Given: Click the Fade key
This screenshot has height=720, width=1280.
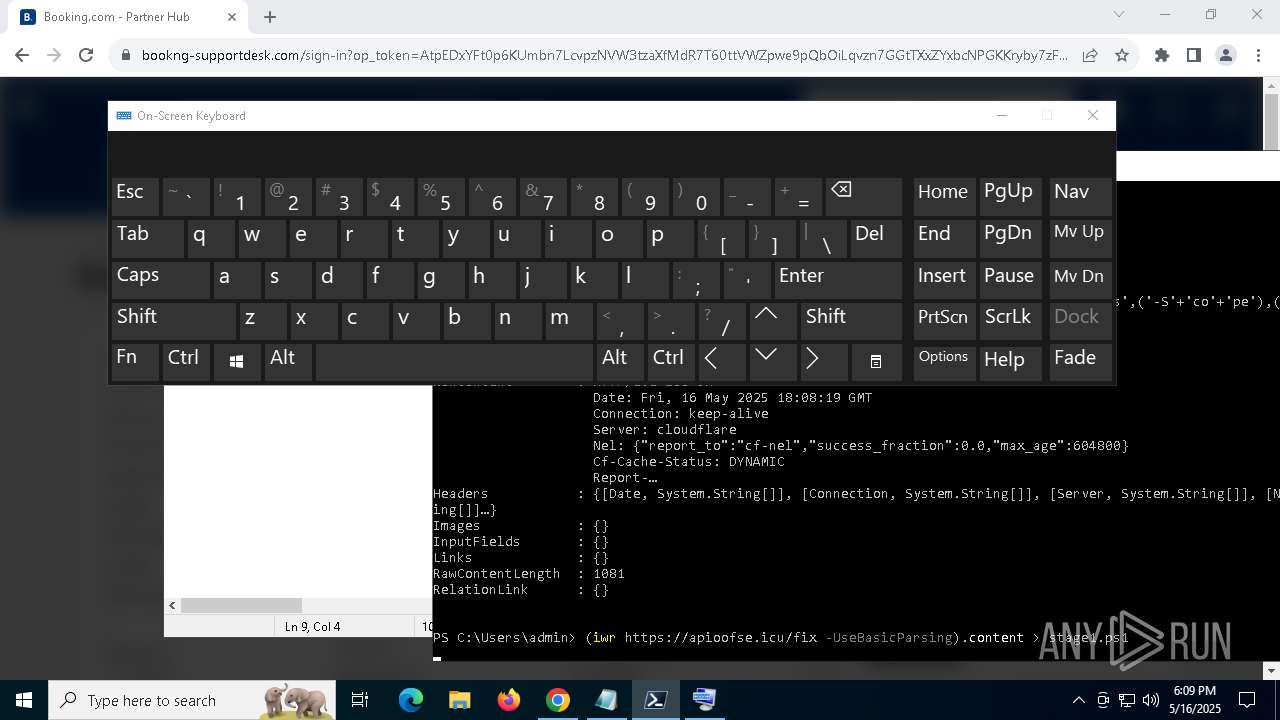Looking at the screenshot, I should [1080, 361].
